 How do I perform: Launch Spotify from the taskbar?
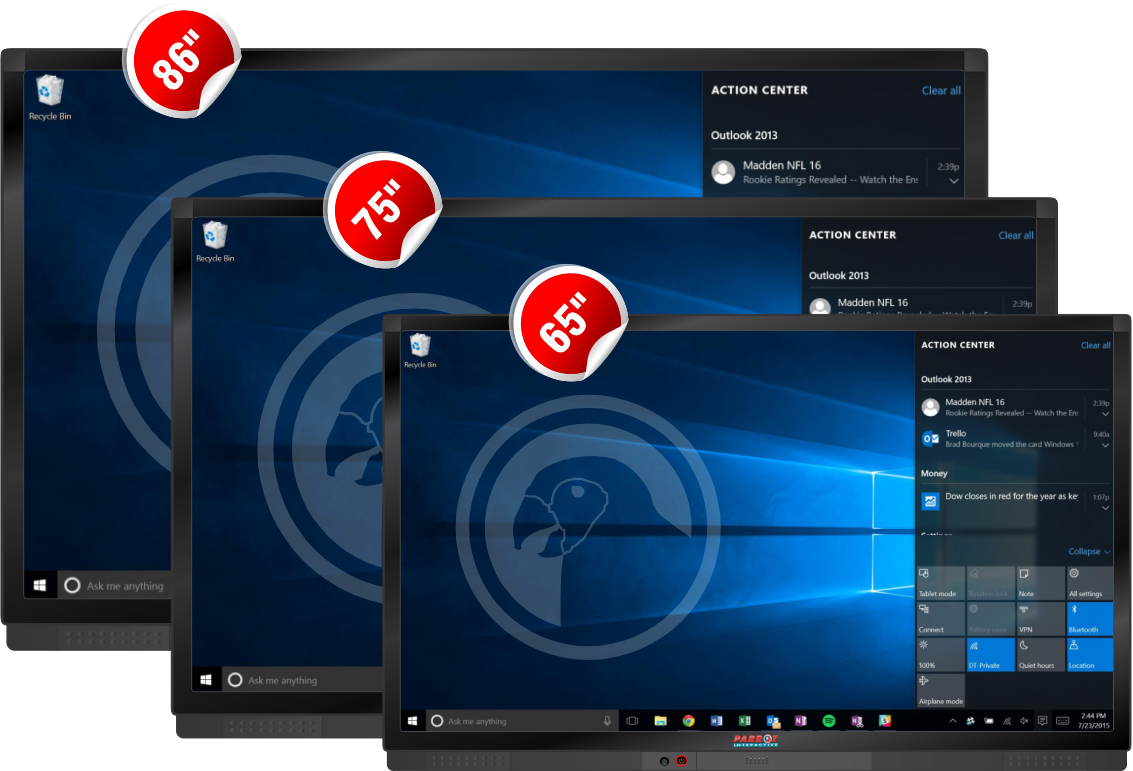(829, 720)
